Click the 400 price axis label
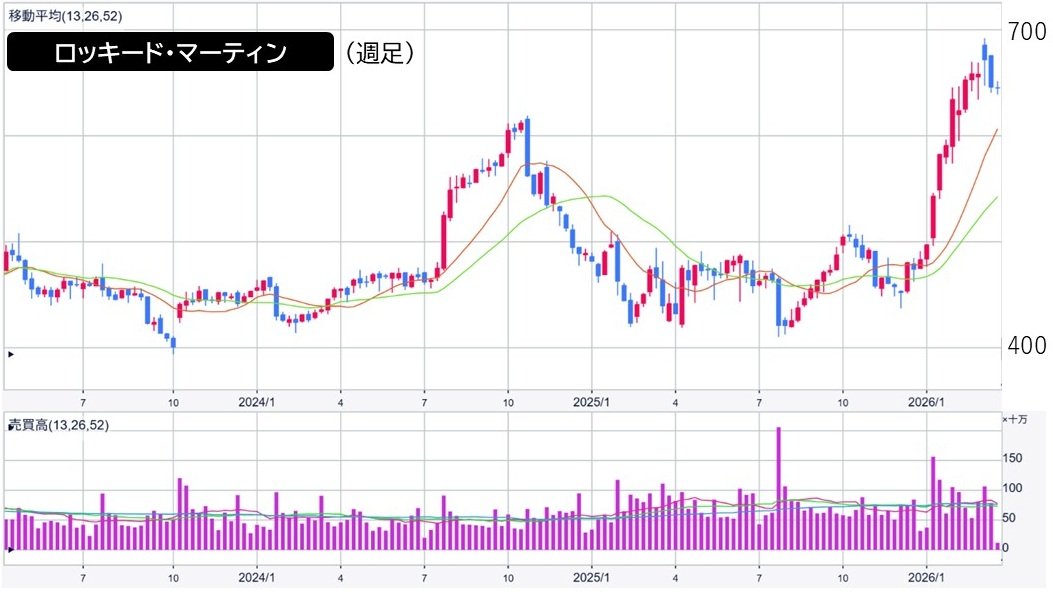 (x=1027, y=346)
